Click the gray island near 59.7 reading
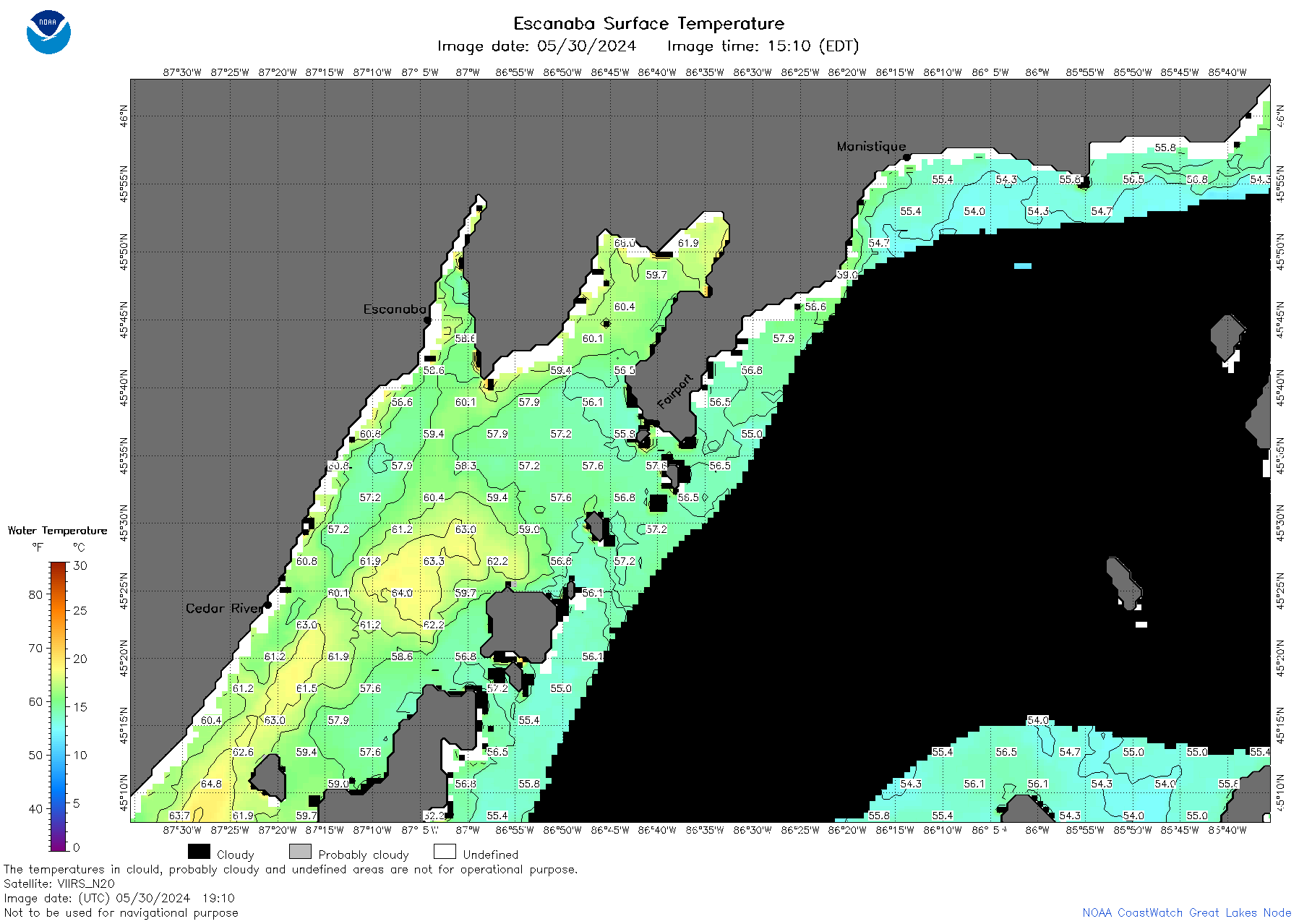1299x924 pixels. click(520, 625)
